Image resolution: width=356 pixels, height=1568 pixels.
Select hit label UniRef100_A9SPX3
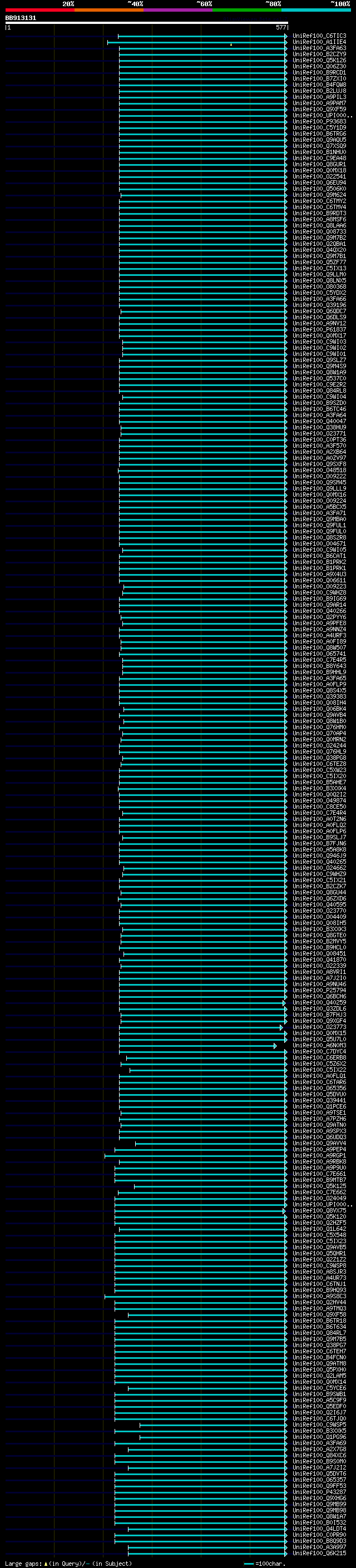319,1131
